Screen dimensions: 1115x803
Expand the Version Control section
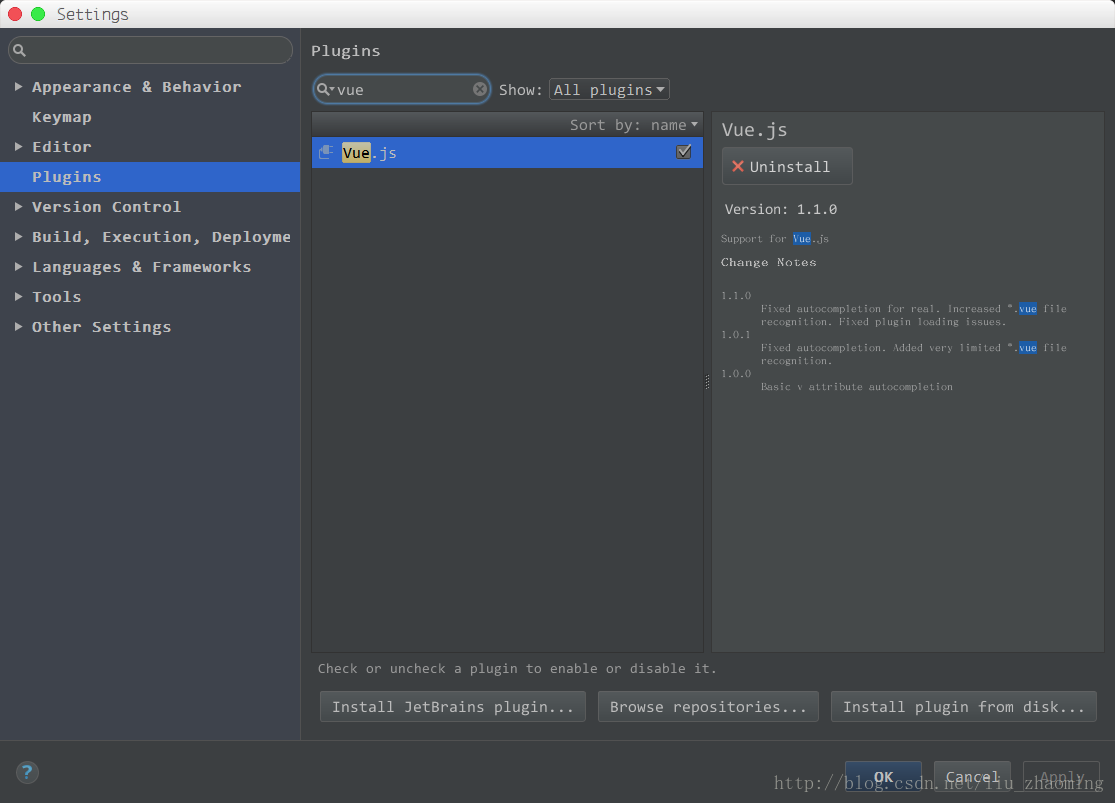click(x=18, y=206)
